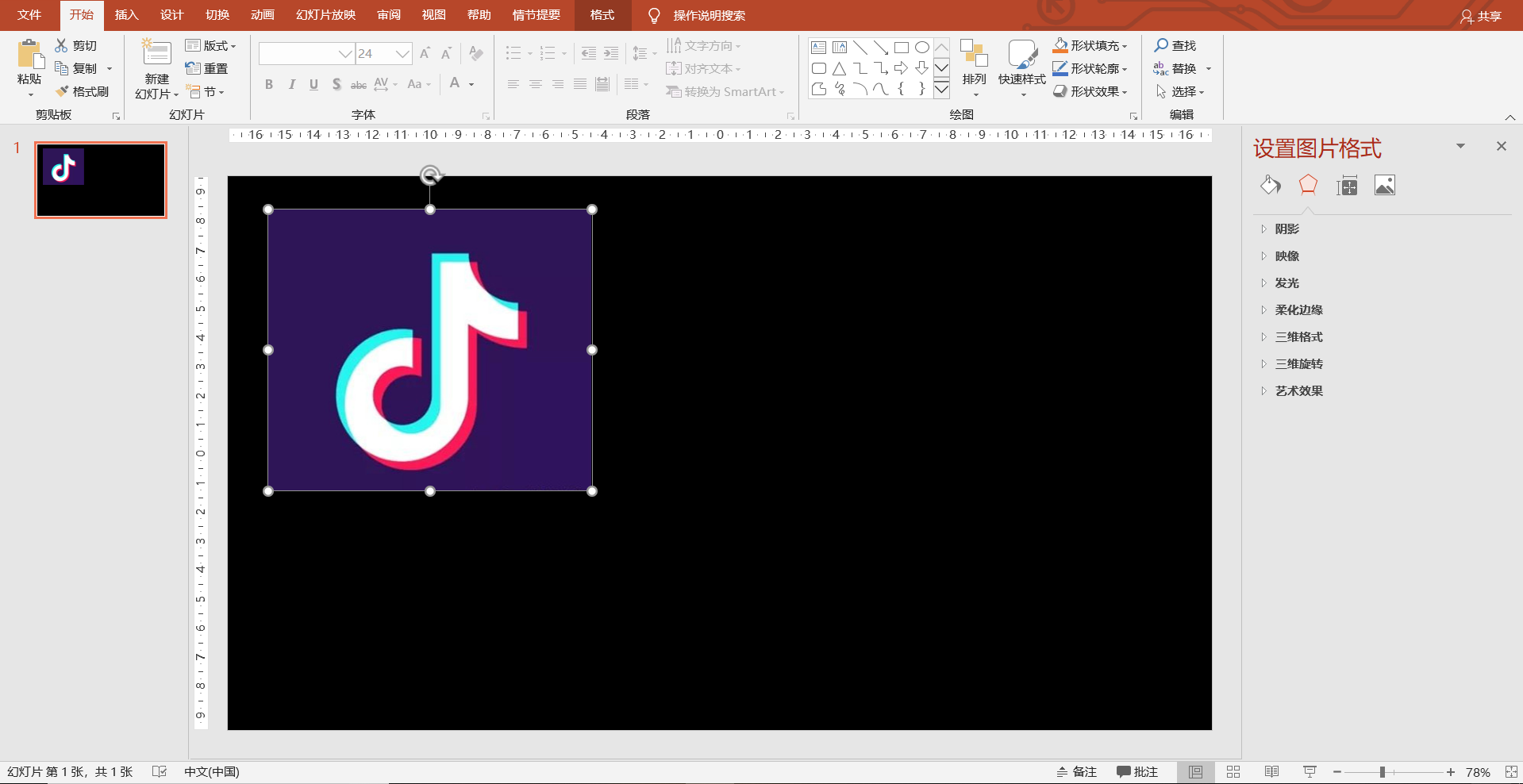Image resolution: width=1523 pixels, height=784 pixels.
Task: Open the Format (格式) tab
Action: click(602, 15)
